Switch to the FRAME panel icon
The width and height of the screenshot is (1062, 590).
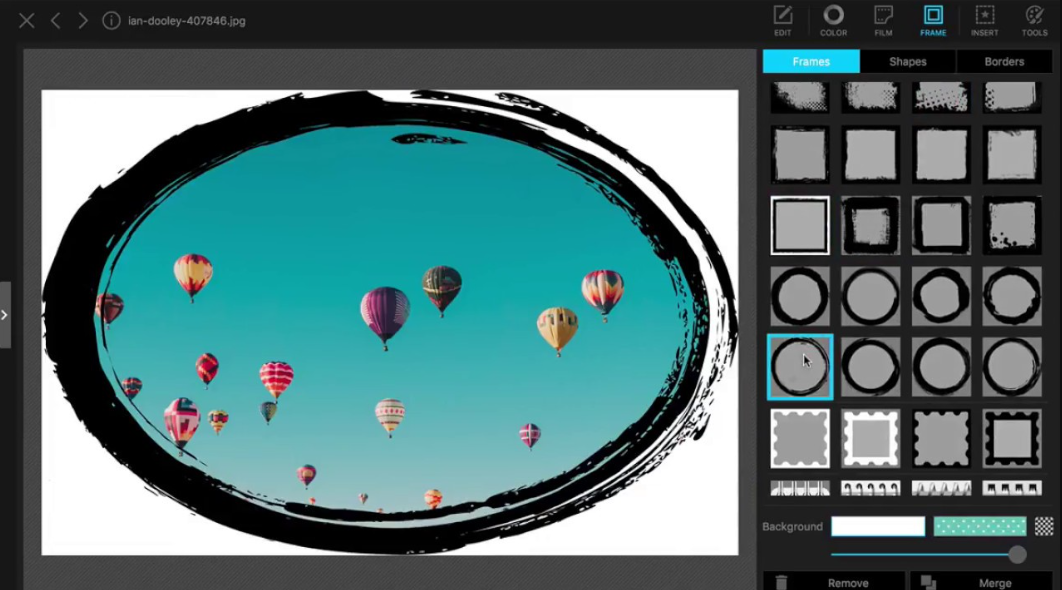point(932,20)
